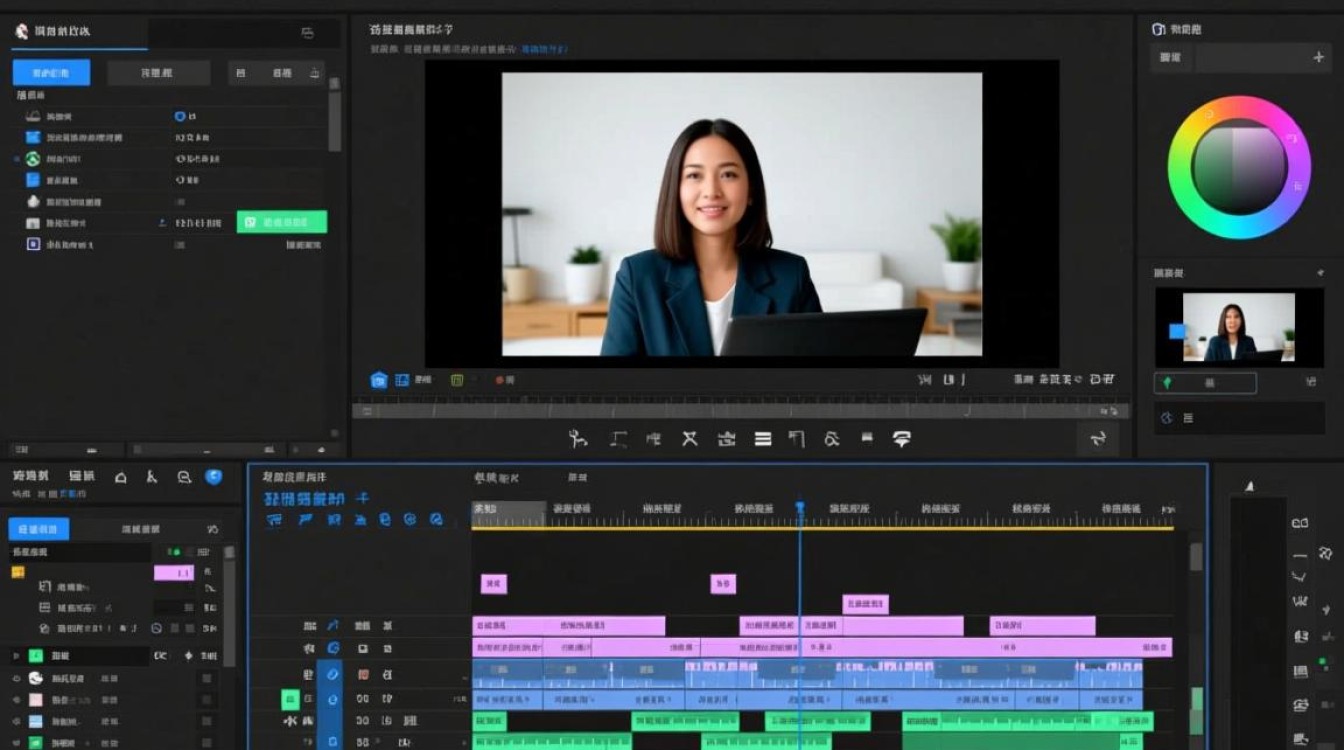Tick the checkbox on the pink-swatch layer row

(x=207, y=700)
